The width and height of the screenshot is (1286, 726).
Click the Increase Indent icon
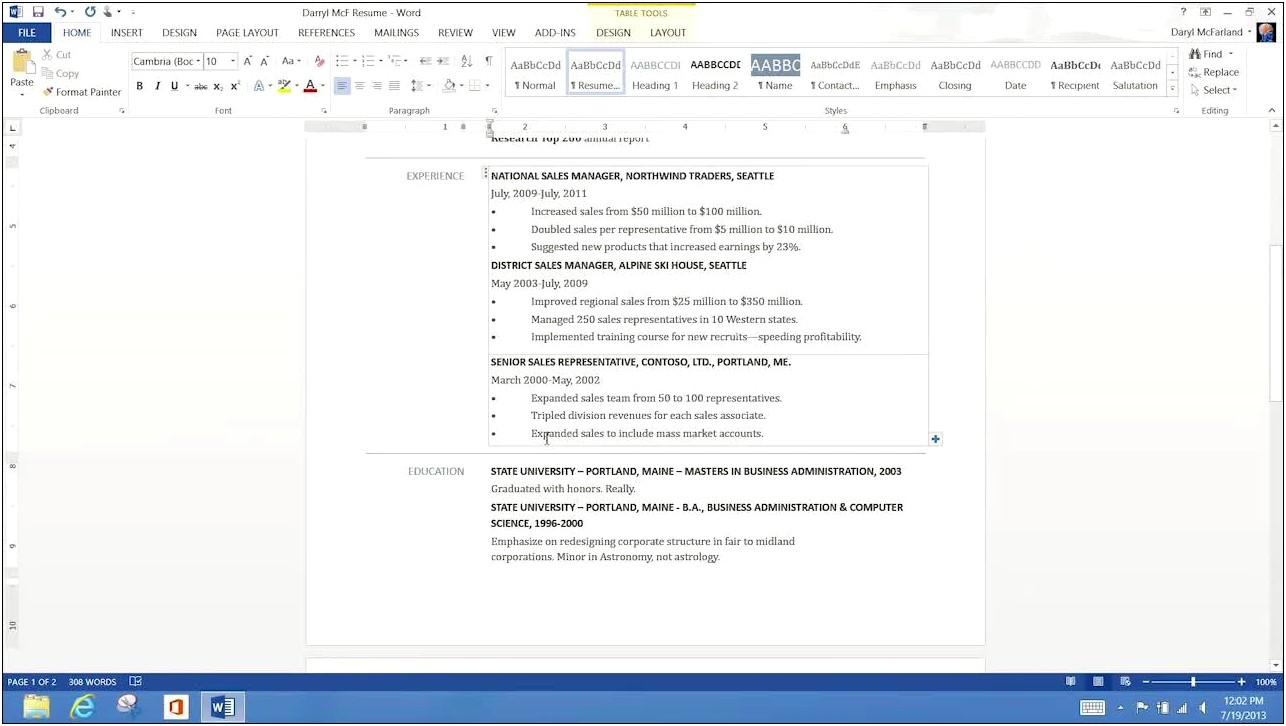[x=445, y=61]
